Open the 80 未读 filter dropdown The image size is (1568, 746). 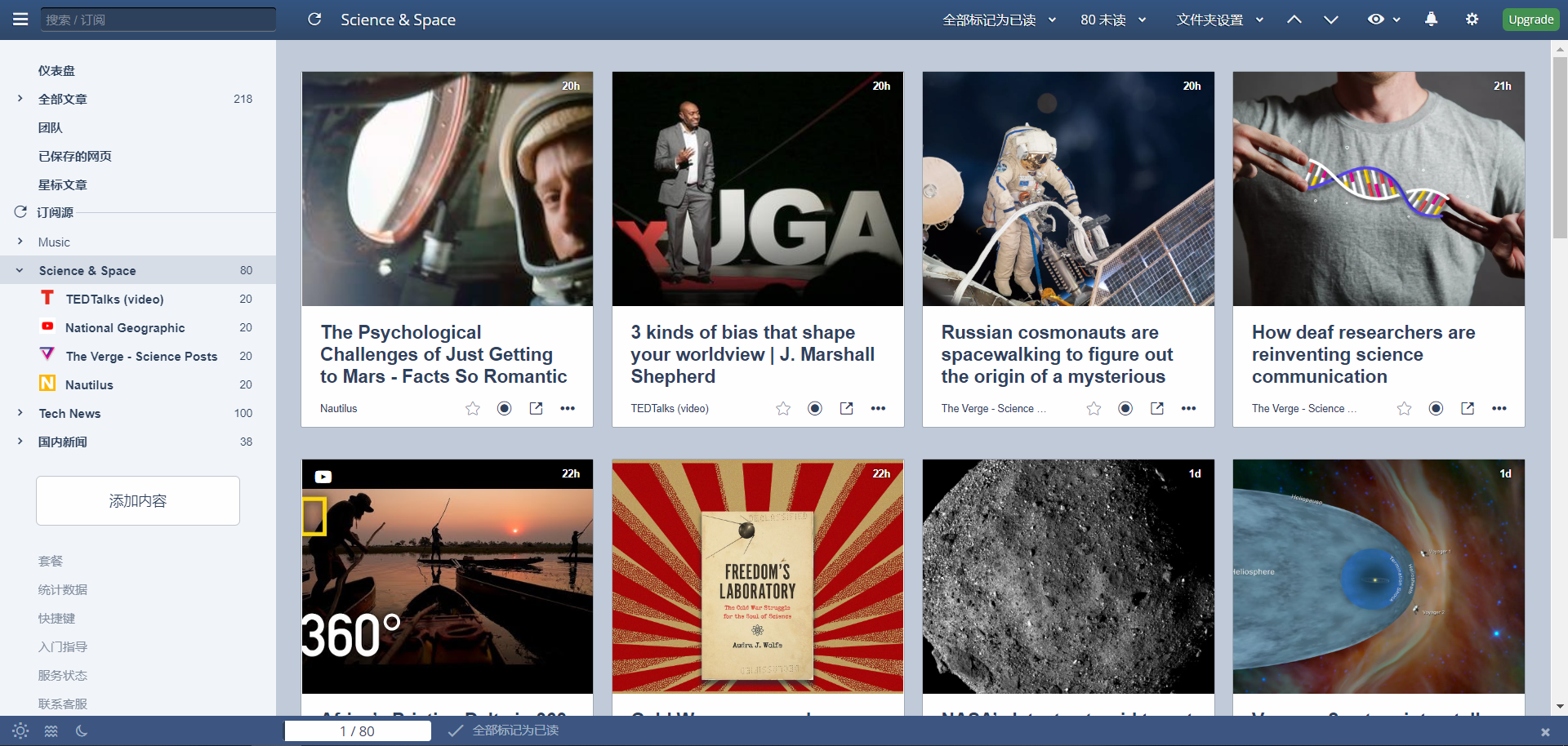click(1113, 20)
